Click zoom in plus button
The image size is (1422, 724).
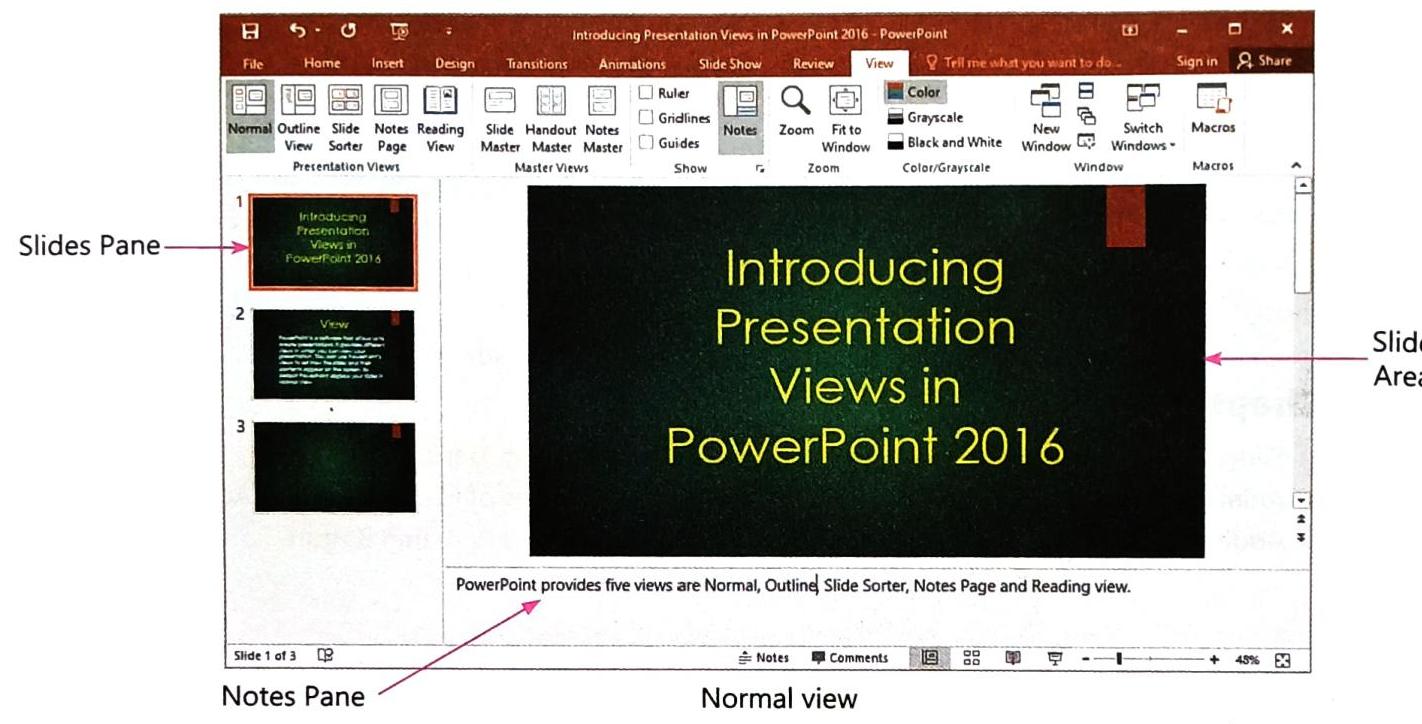(x=1214, y=659)
